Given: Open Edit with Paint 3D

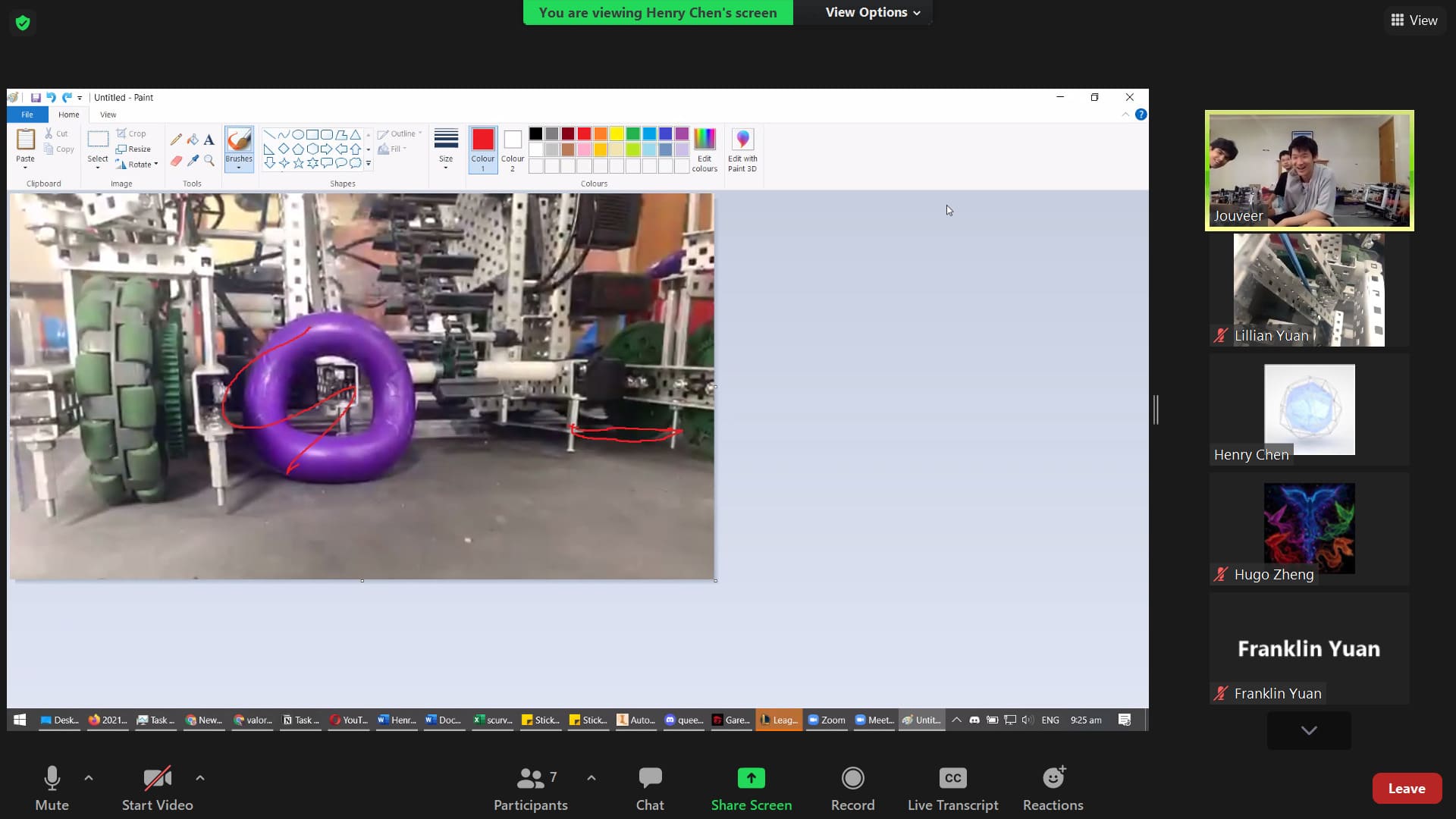Looking at the screenshot, I should click(x=742, y=149).
